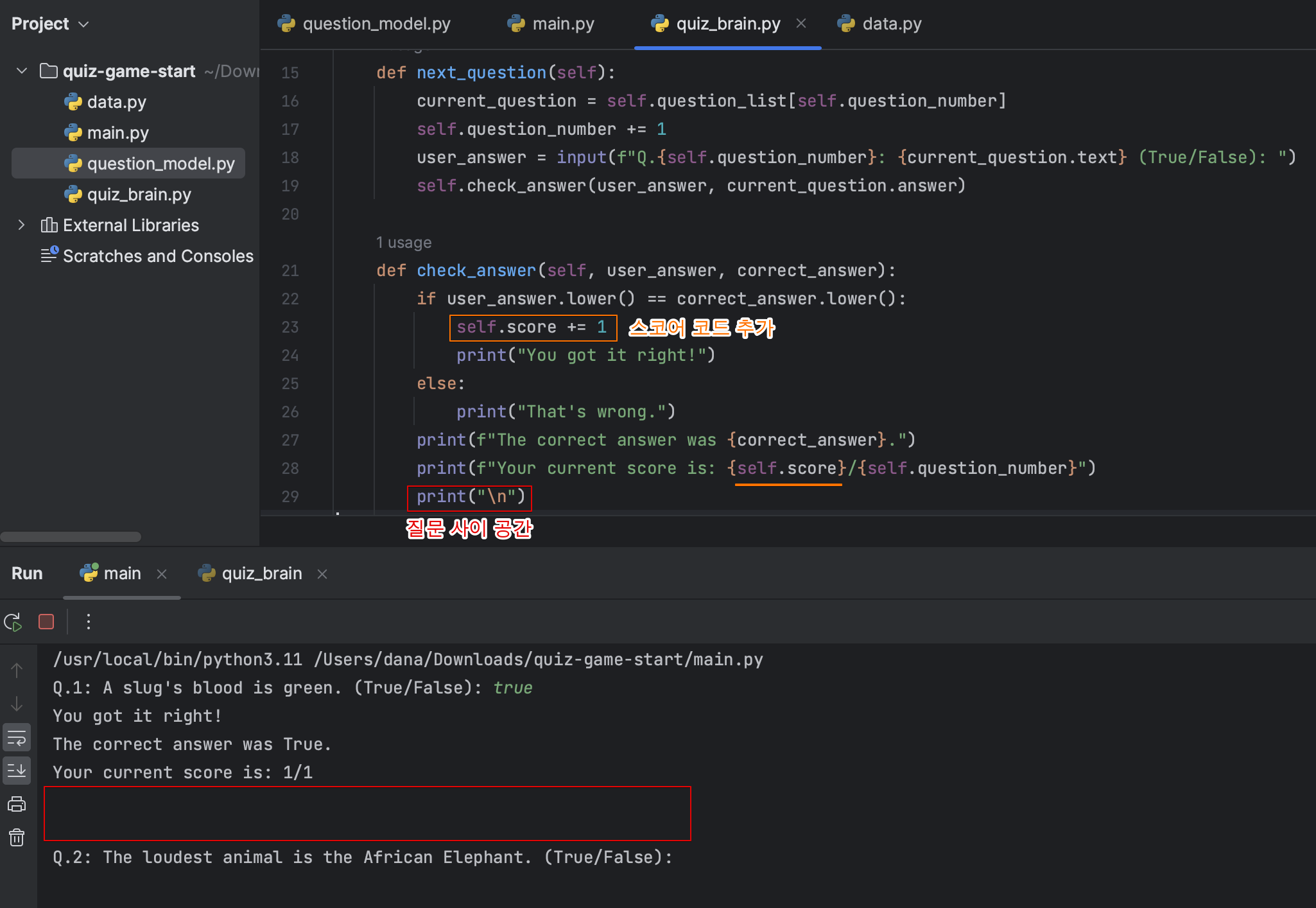Click the up-arrow stack trace icon
The height and width of the screenshot is (908, 1316).
coord(17,671)
